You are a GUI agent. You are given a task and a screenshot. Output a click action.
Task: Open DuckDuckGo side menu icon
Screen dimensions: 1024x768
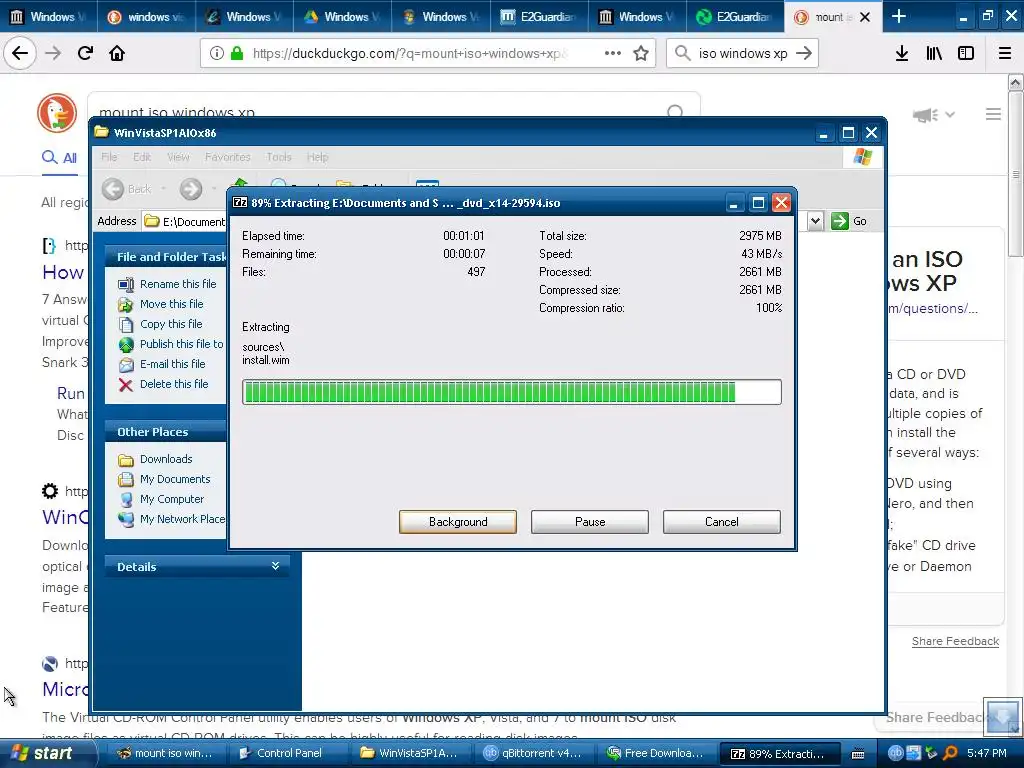(993, 114)
